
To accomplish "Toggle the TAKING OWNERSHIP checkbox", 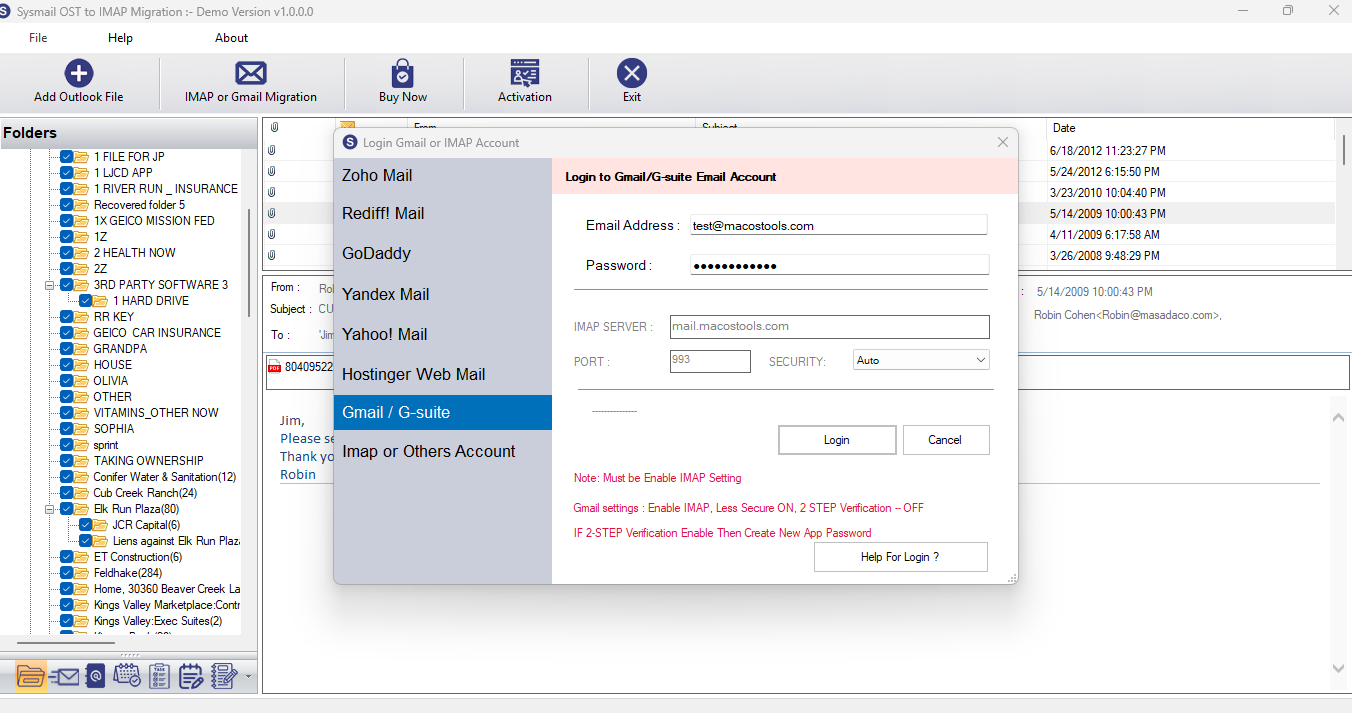I will coord(66,461).
